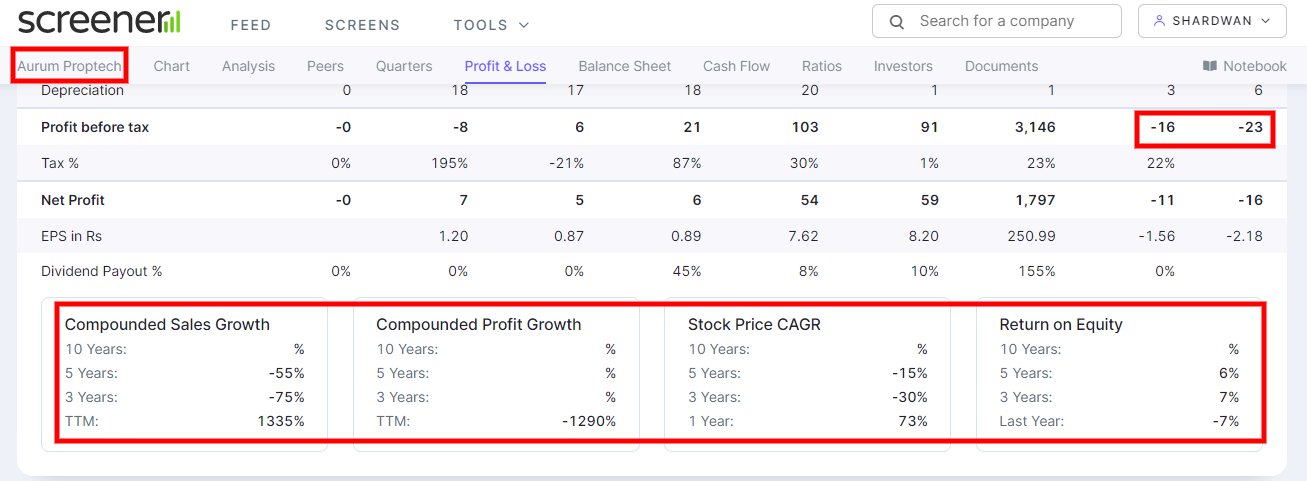Image resolution: width=1307 pixels, height=481 pixels.
Task: Jump to the Aurum Proptech top section
Action: pos(69,66)
